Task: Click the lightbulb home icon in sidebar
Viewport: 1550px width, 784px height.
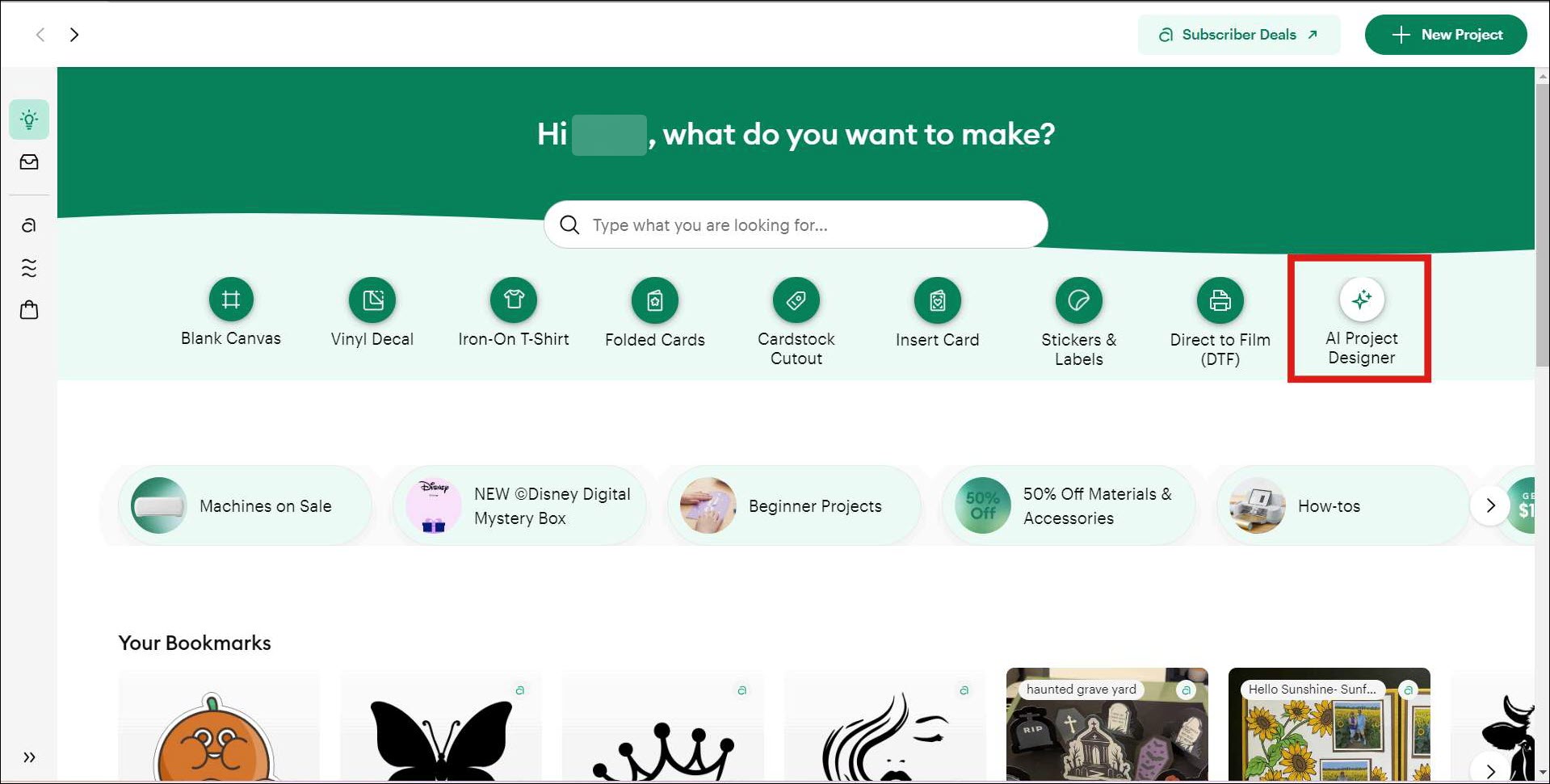Action: coord(29,119)
